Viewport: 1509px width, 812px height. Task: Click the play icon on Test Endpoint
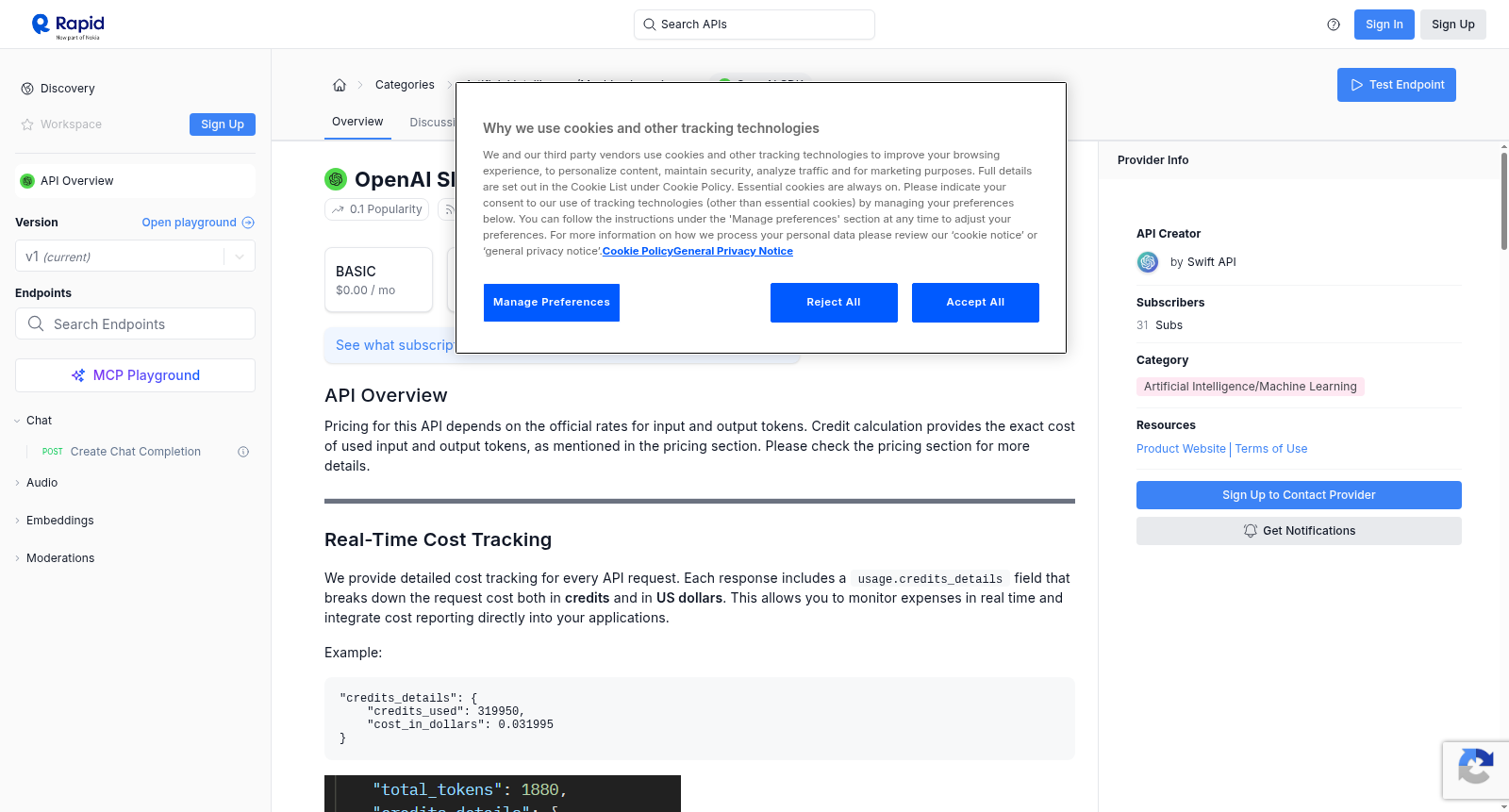tap(1357, 85)
